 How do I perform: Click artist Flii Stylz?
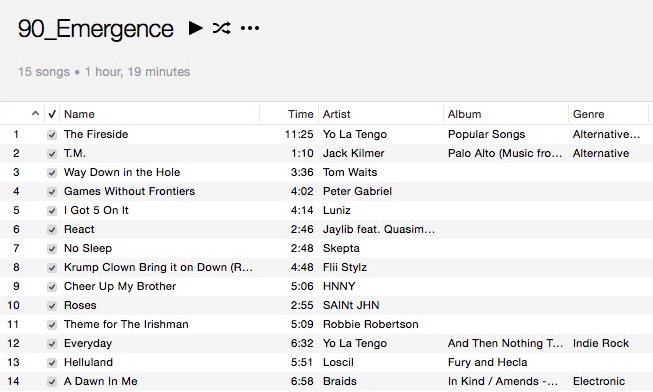[x=345, y=267]
